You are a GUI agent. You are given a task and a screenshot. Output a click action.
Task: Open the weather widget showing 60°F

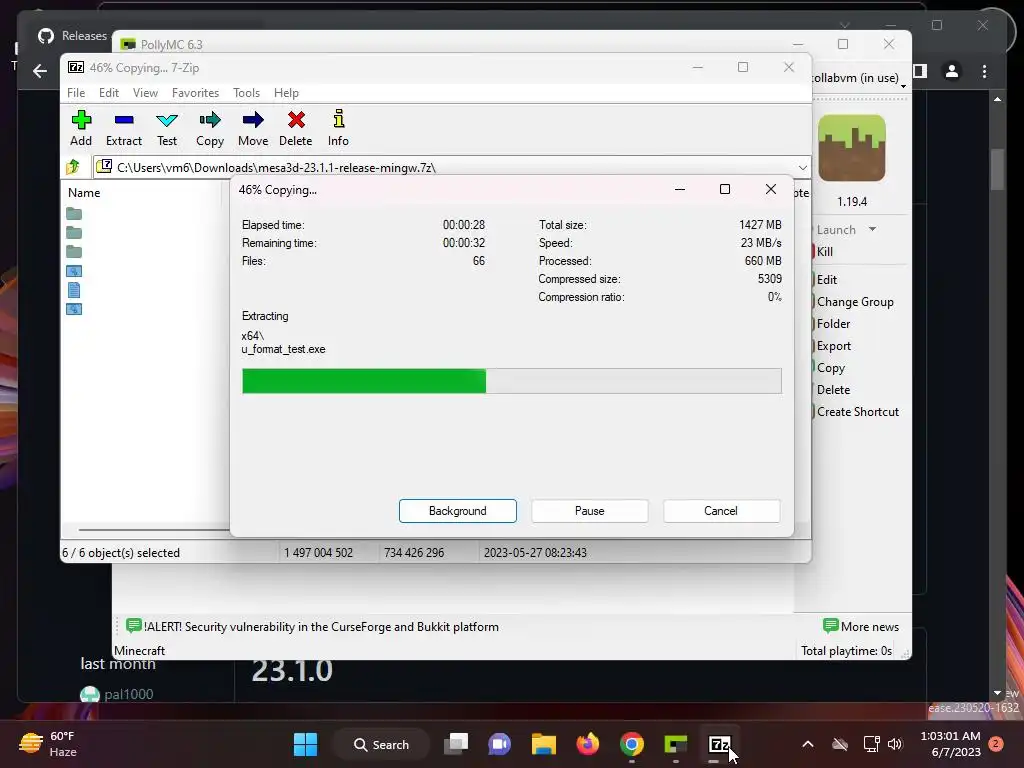[48, 744]
